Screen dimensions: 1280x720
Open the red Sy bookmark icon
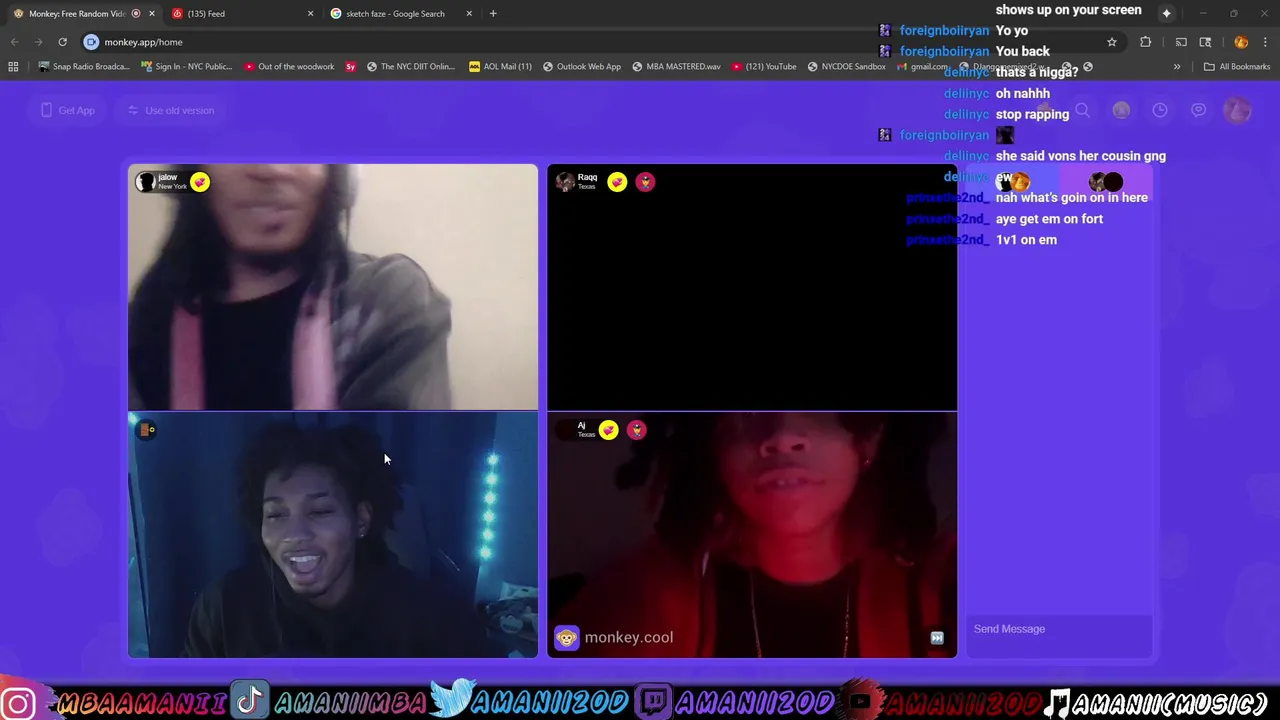(x=351, y=67)
